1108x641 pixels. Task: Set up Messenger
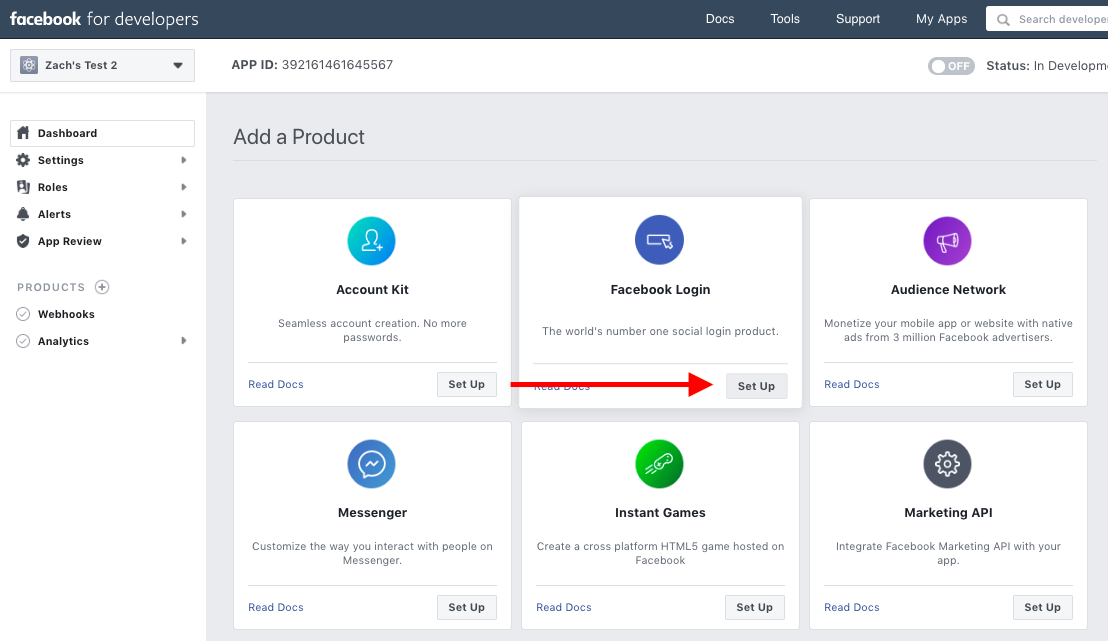[466, 607]
